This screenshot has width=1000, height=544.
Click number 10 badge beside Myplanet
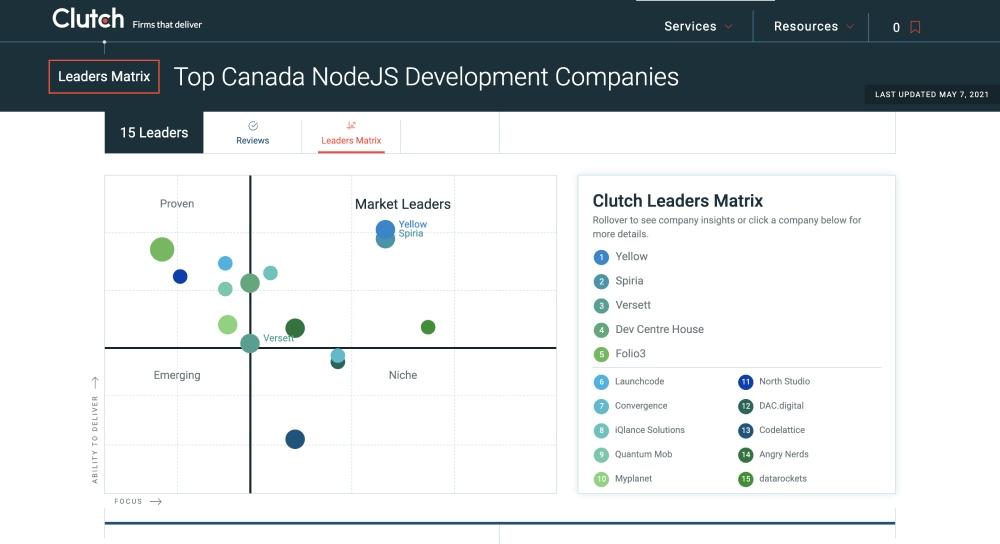tap(601, 479)
